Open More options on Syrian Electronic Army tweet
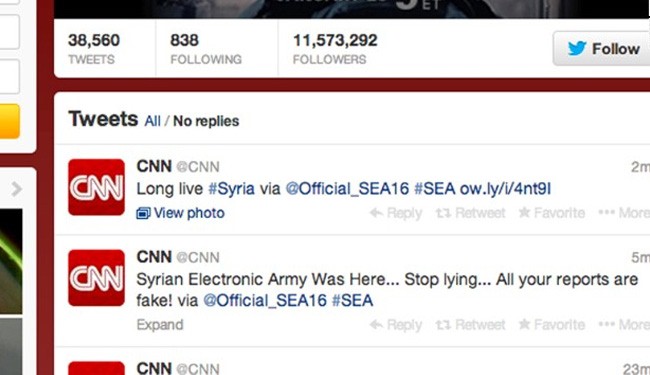650x375 pixels. [624, 325]
